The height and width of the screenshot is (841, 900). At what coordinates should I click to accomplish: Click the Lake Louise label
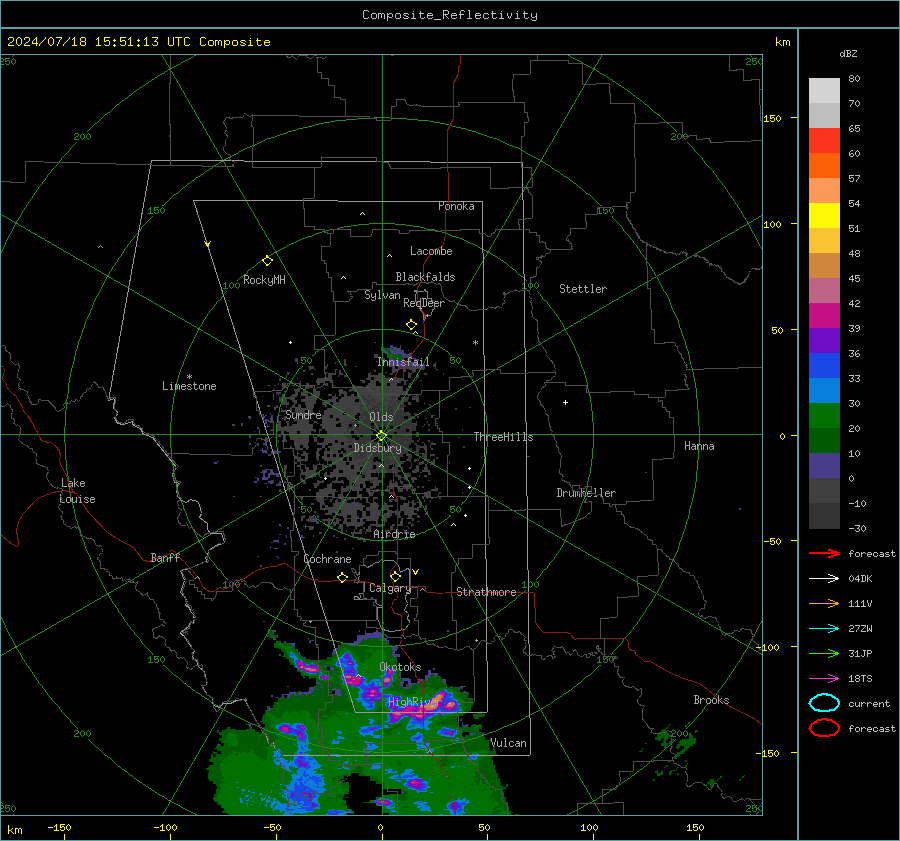coord(77,491)
